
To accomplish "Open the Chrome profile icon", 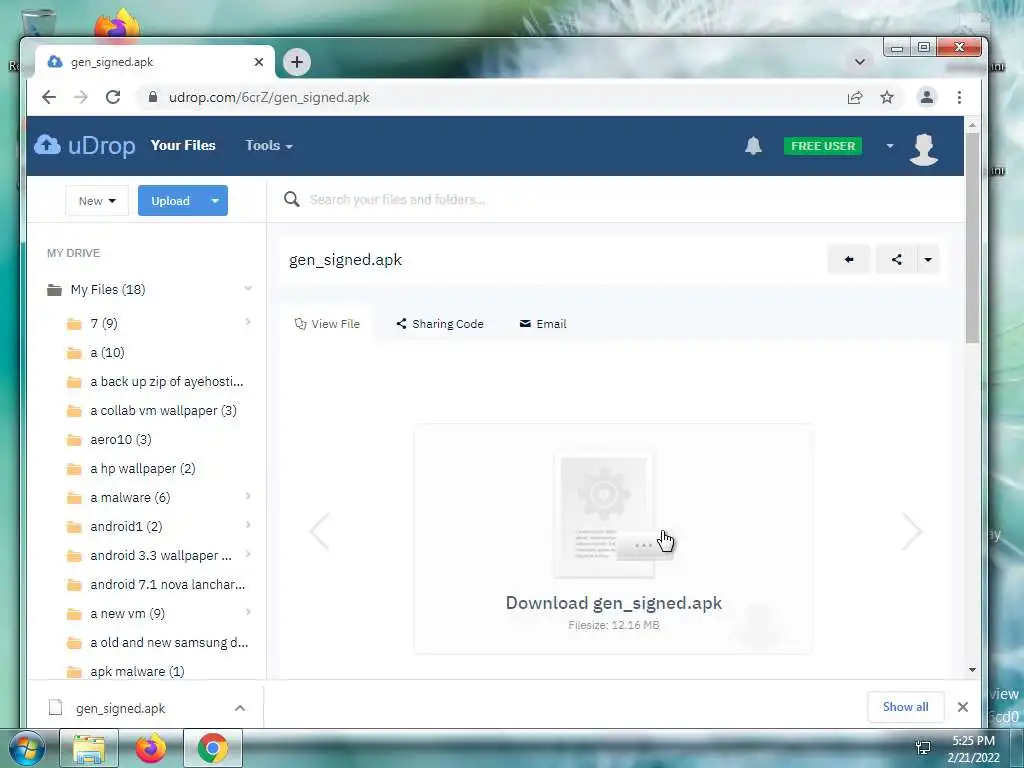I will coord(926,97).
